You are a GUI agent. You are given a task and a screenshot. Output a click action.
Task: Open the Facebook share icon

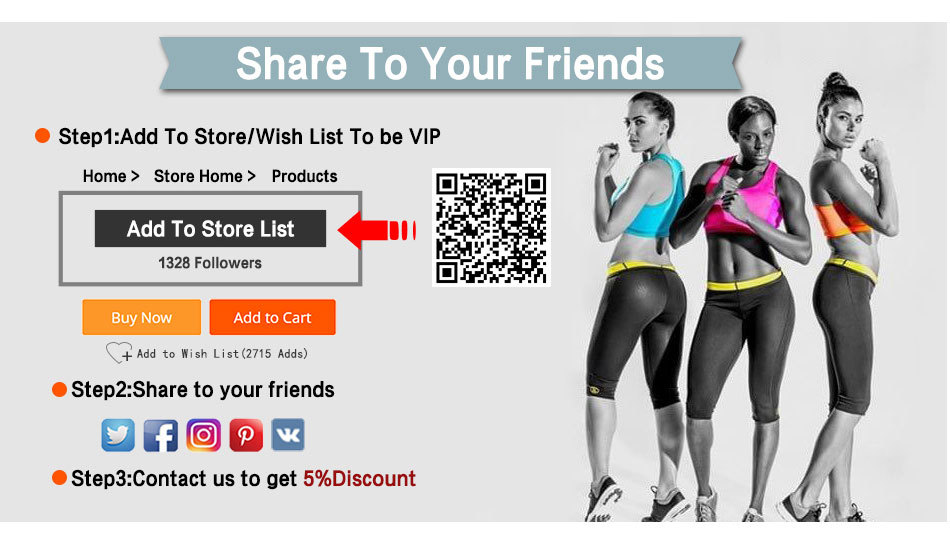(x=161, y=435)
